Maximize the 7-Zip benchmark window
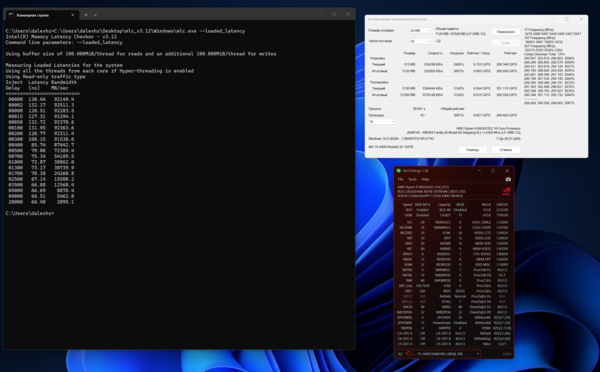The height and width of the screenshot is (372, 600). (567, 19)
